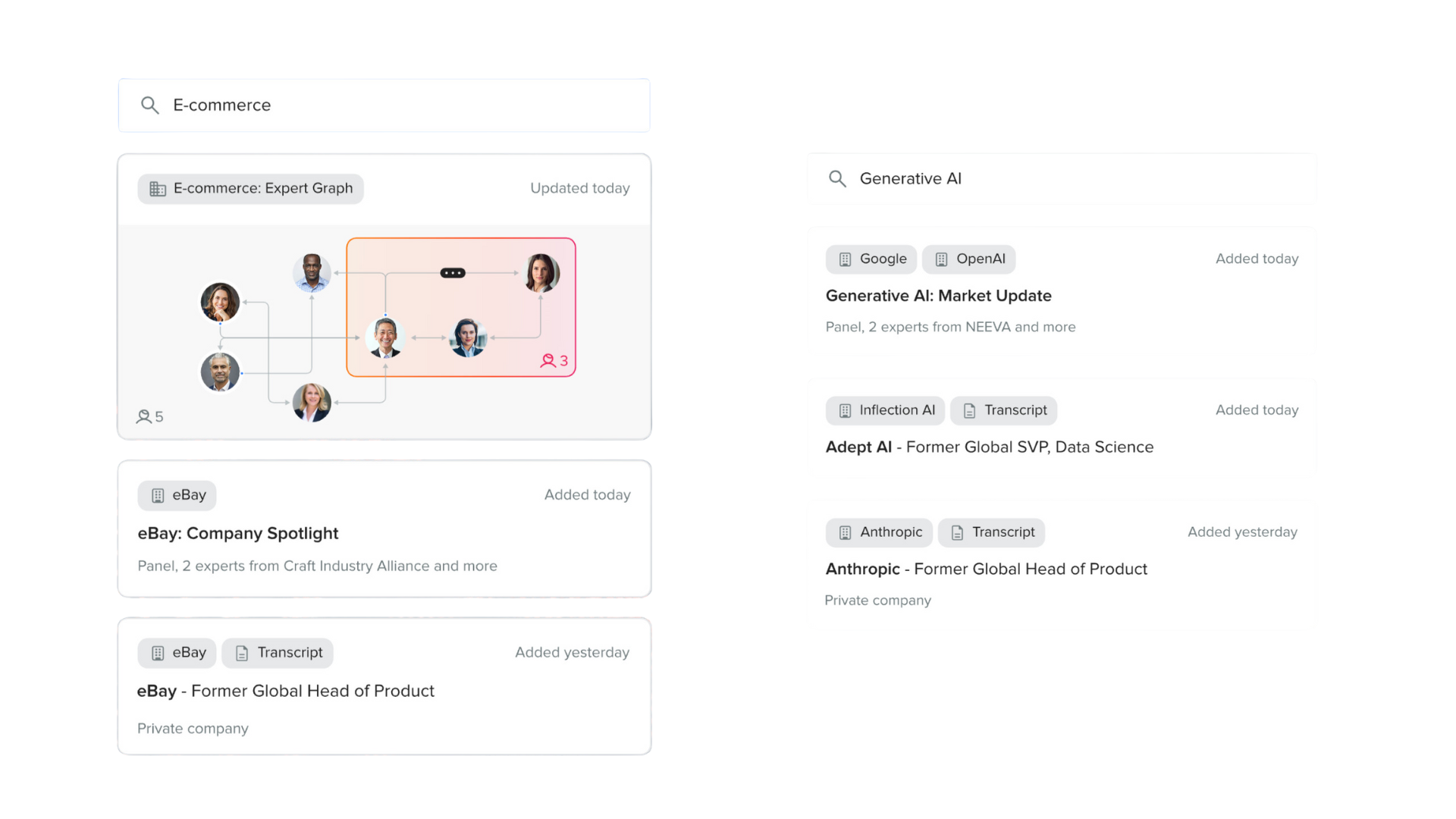Click the pink 3-experts group count icon
The height and width of the screenshot is (819, 1456).
pyautogui.click(x=548, y=361)
